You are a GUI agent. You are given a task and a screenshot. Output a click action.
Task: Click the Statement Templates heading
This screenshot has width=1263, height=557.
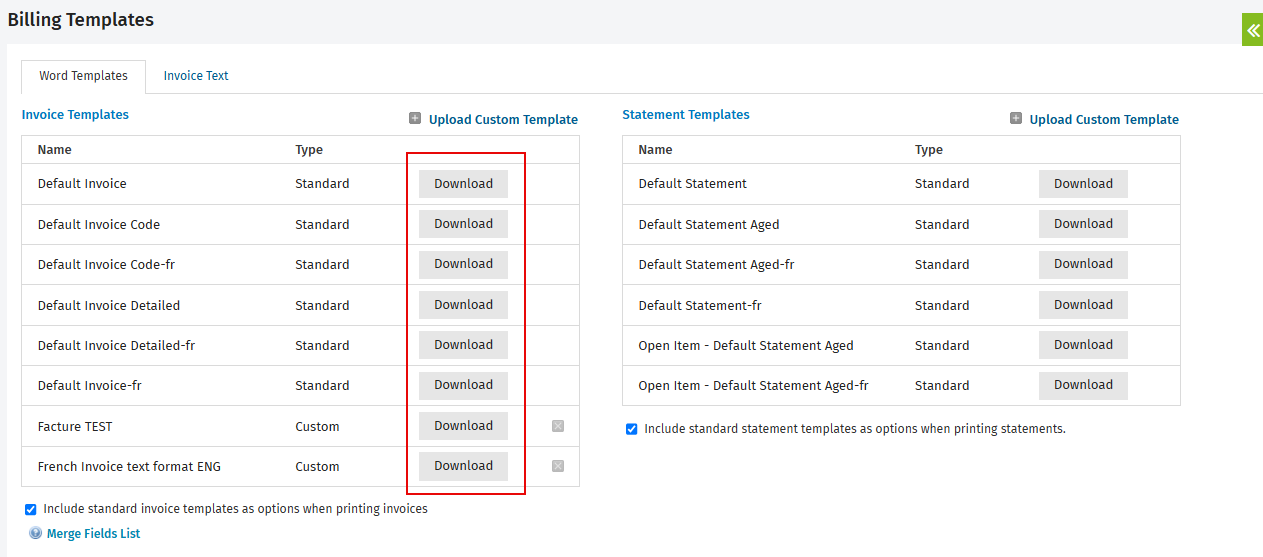686,115
